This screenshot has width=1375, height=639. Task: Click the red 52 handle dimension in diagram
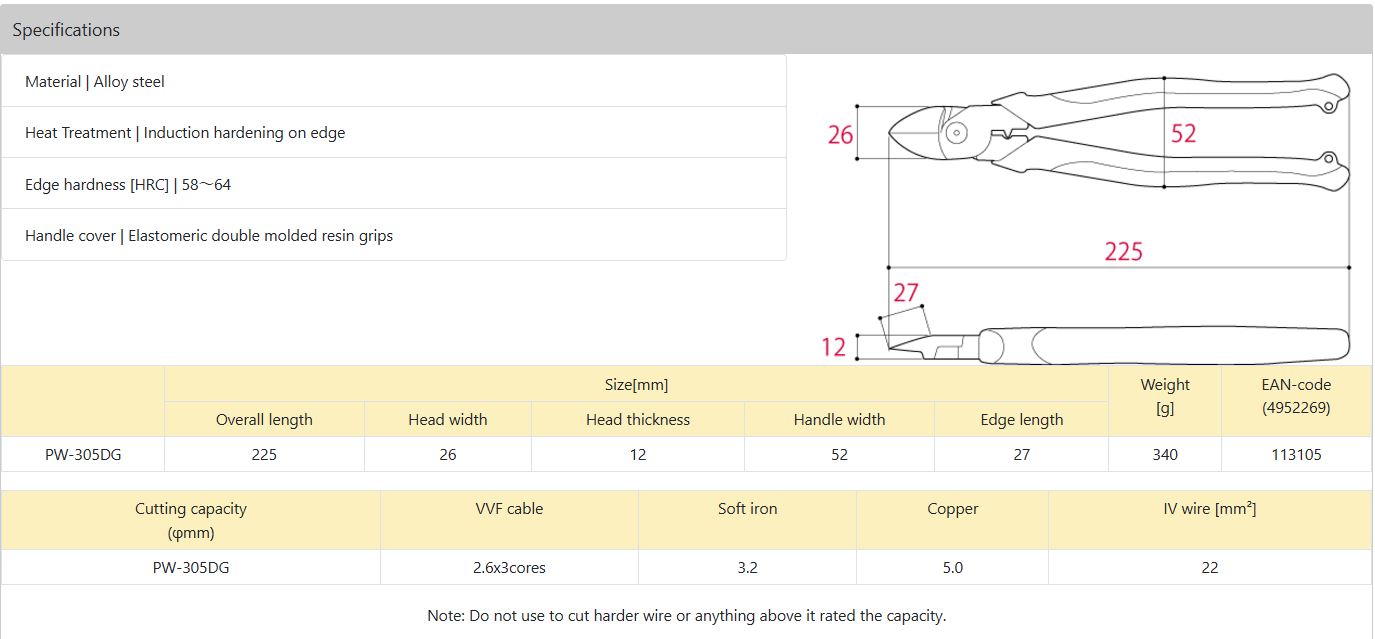coord(1183,134)
